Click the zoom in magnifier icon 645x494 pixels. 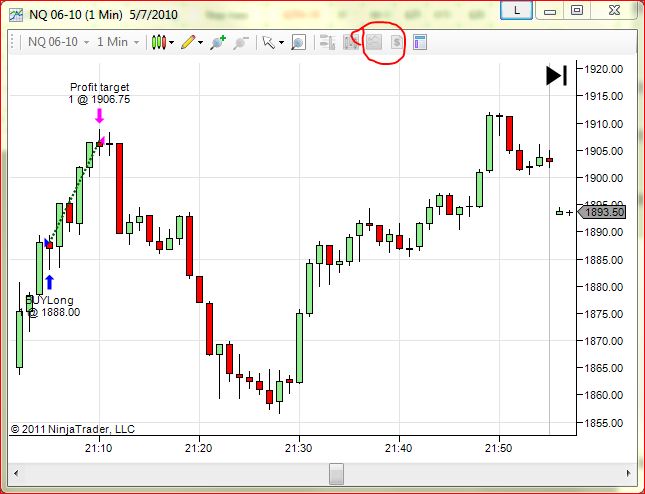[x=218, y=42]
